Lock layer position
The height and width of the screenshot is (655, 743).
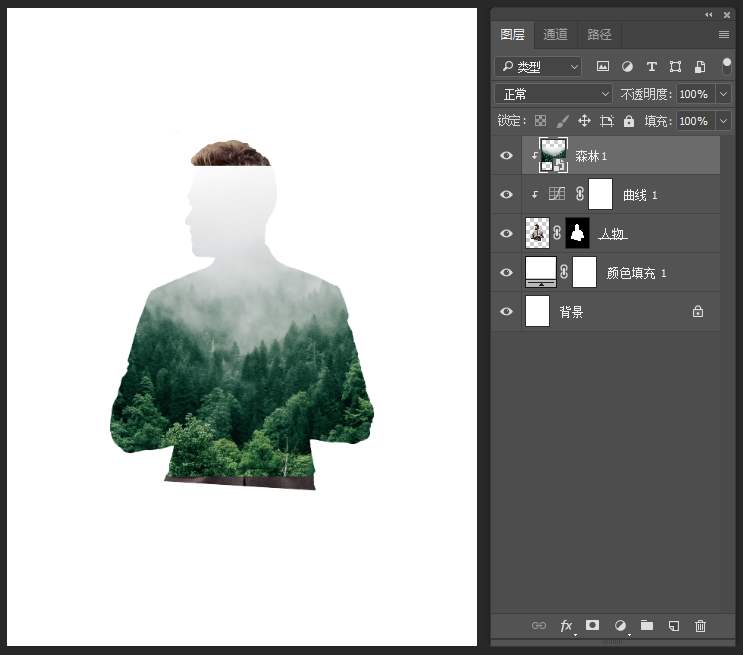click(x=584, y=121)
